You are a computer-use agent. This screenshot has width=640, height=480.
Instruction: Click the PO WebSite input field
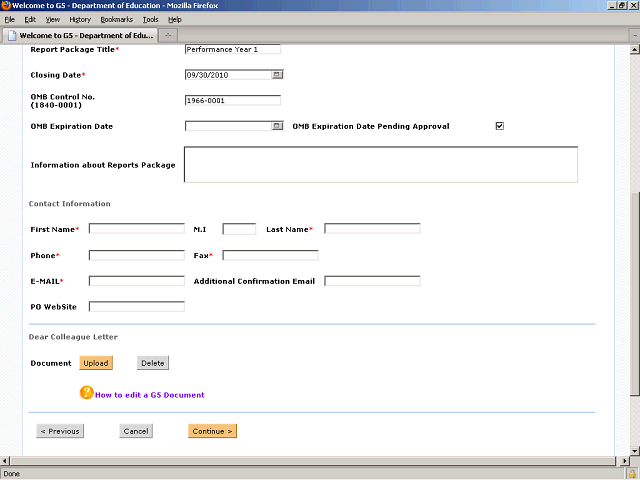click(137, 307)
